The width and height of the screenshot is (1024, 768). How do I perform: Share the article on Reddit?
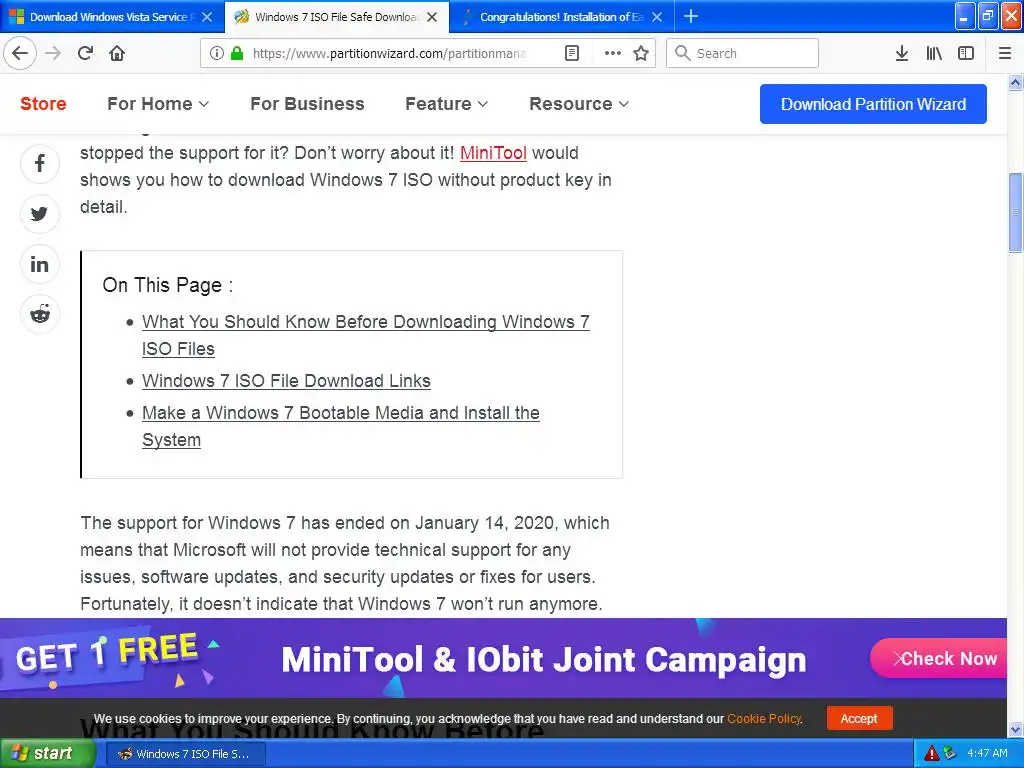(x=40, y=314)
